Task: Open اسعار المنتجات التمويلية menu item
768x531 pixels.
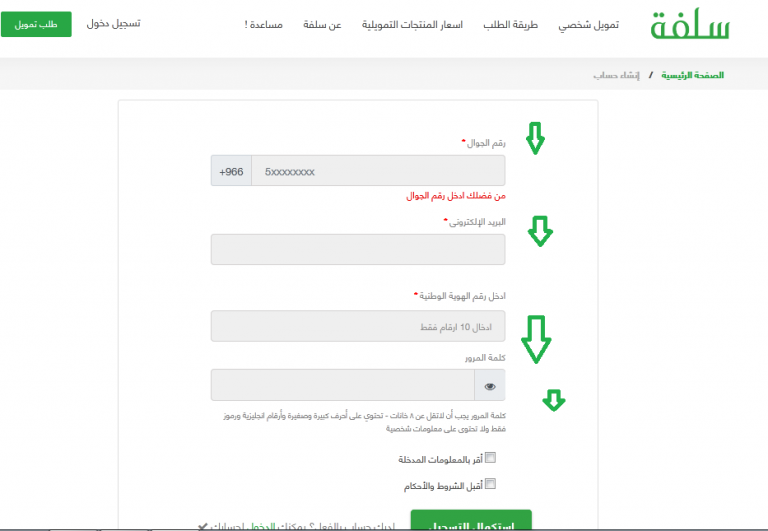Action: [412, 24]
